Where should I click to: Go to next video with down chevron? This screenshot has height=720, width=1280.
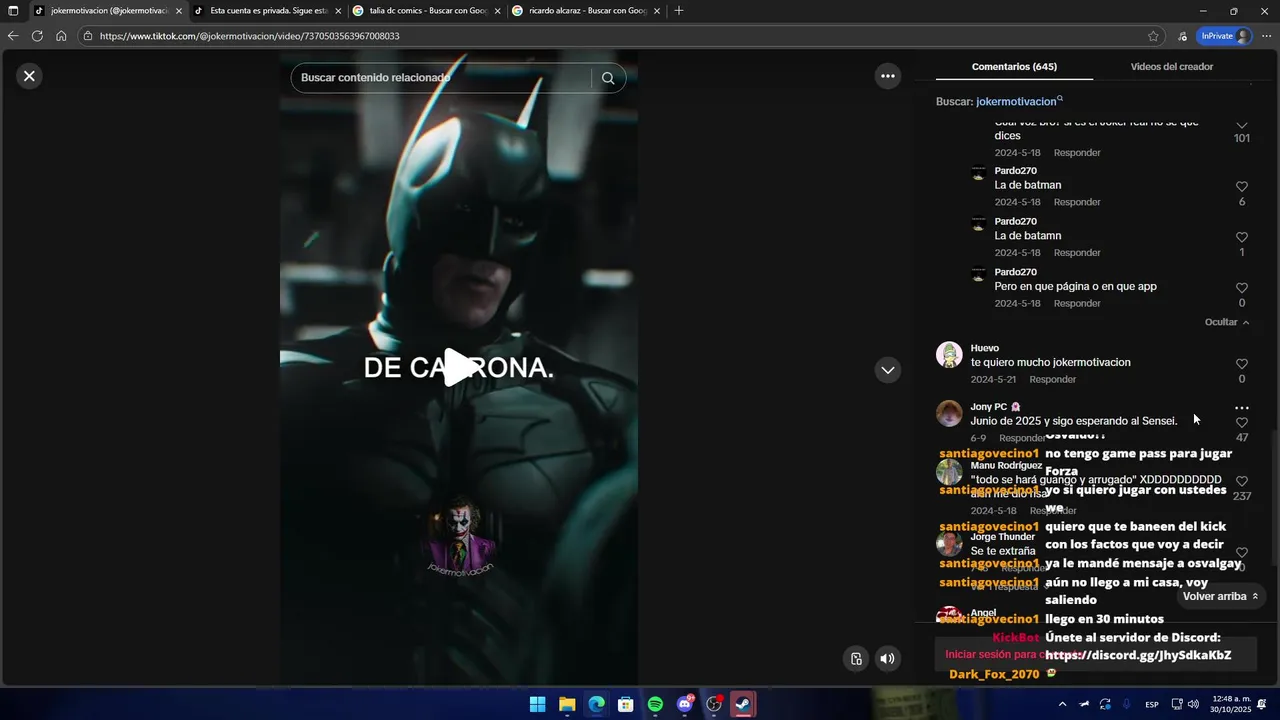tap(887, 370)
